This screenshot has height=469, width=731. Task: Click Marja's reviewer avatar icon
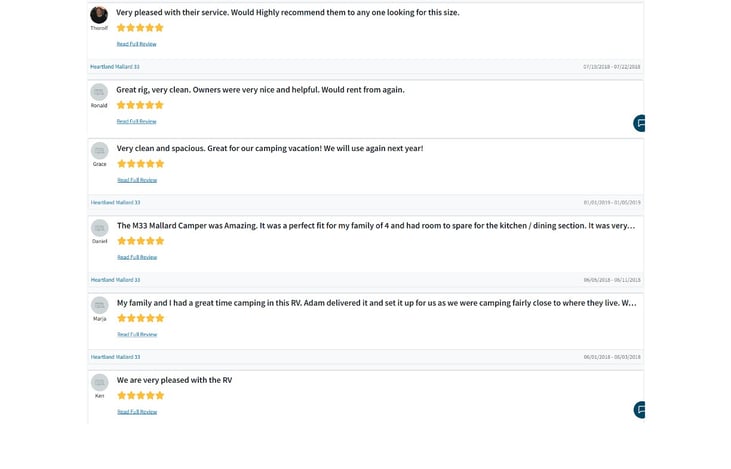coord(99,305)
